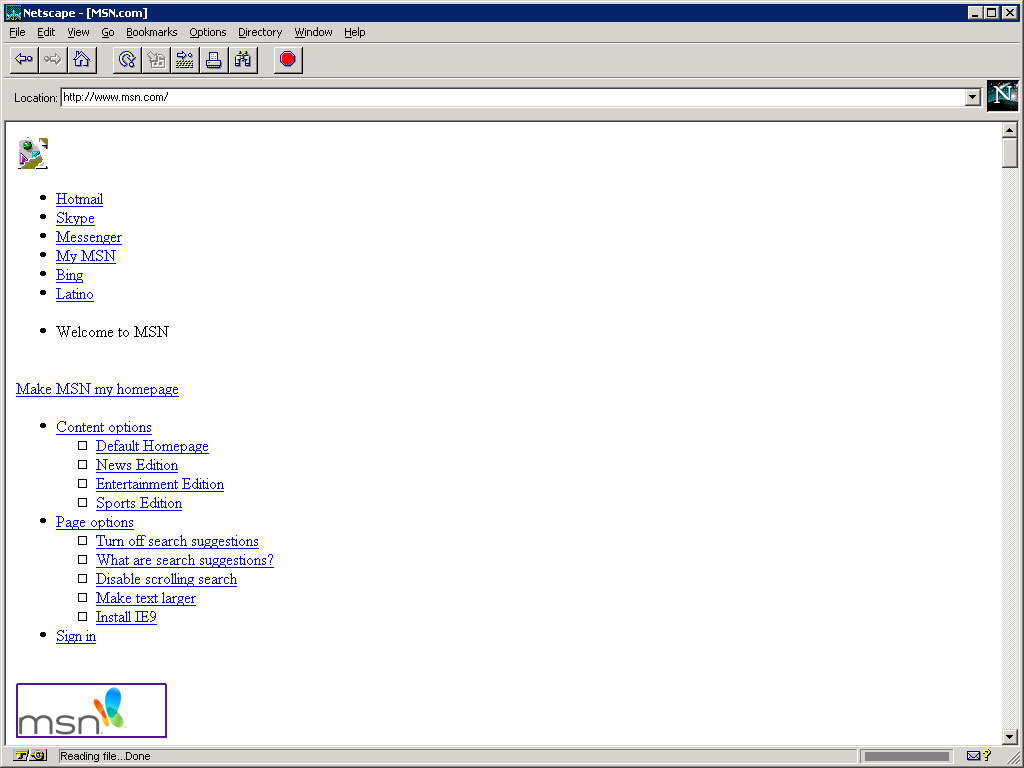Screen dimensions: 1024x768
Task: Open the Edit menu
Action: 46,32
